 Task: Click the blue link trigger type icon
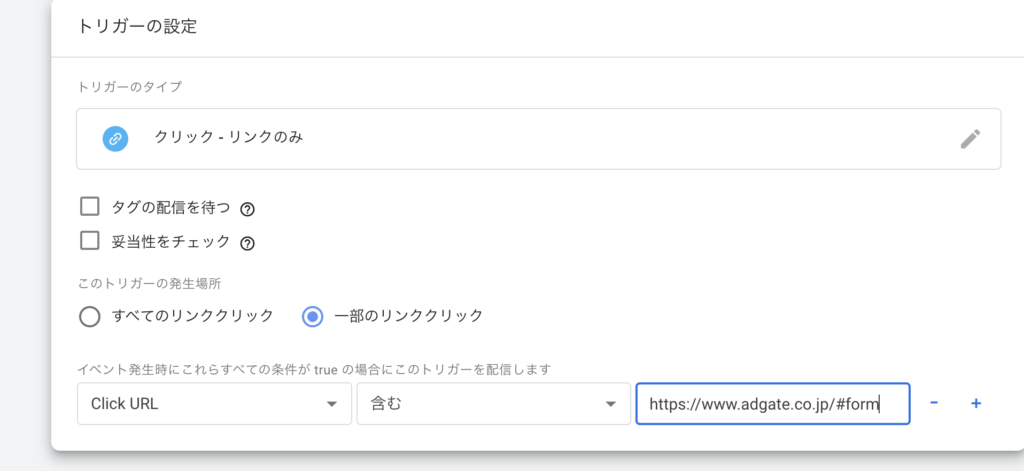[x=115, y=139]
